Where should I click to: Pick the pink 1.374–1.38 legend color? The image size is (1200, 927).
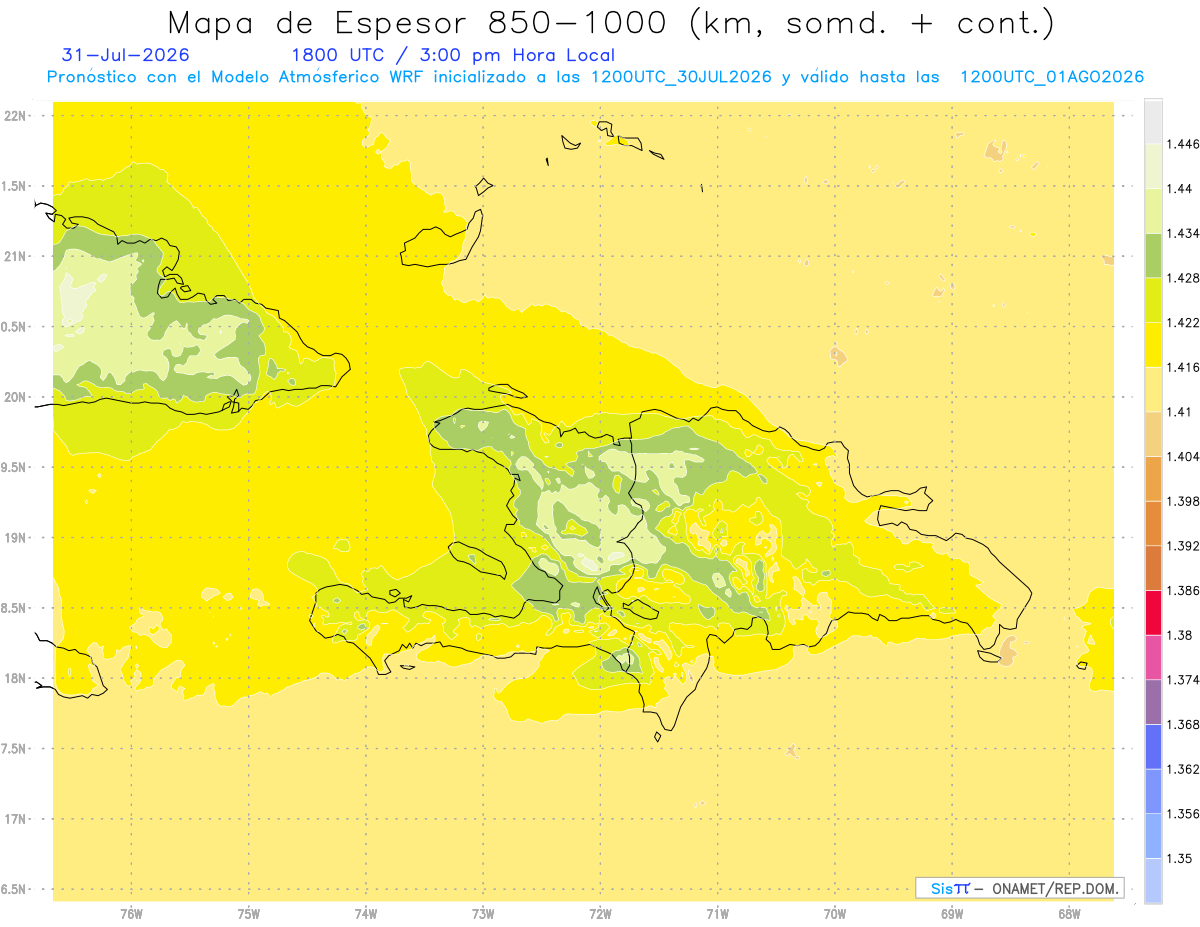point(1153,657)
